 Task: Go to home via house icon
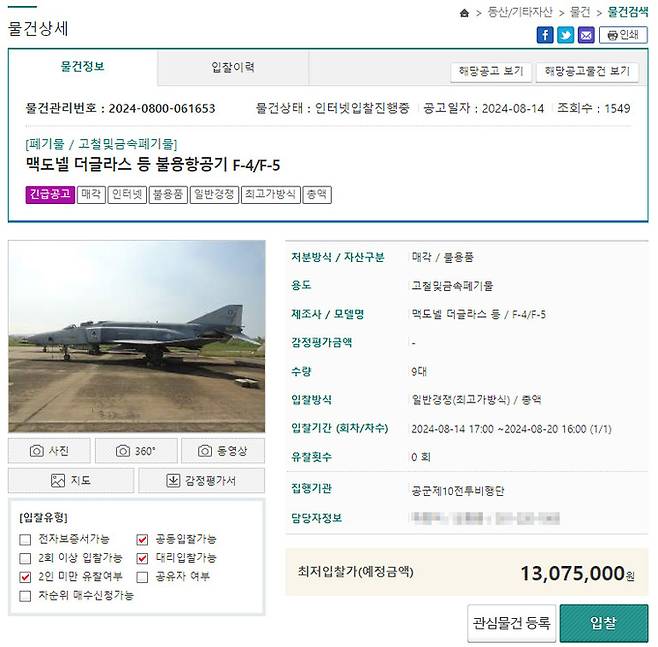tap(464, 13)
